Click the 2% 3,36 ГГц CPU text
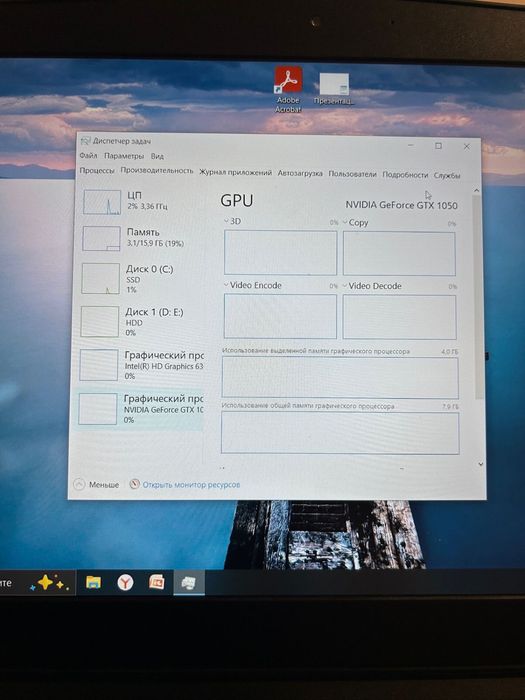The image size is (525, 700). pyautogui.click(x=147, y=206)
